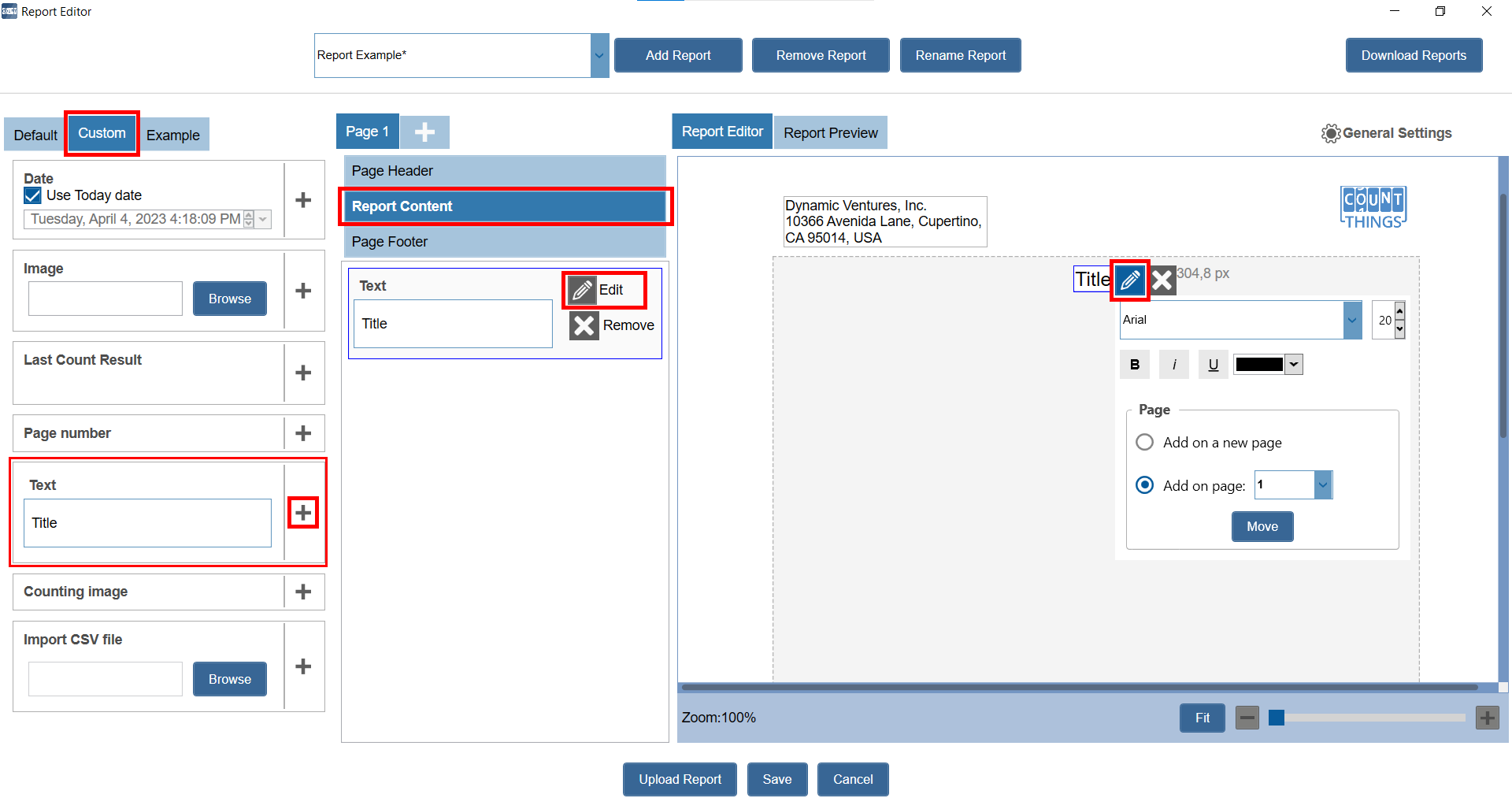
Task: Switch to the Report Preview tab
Action: click(830, 133)
